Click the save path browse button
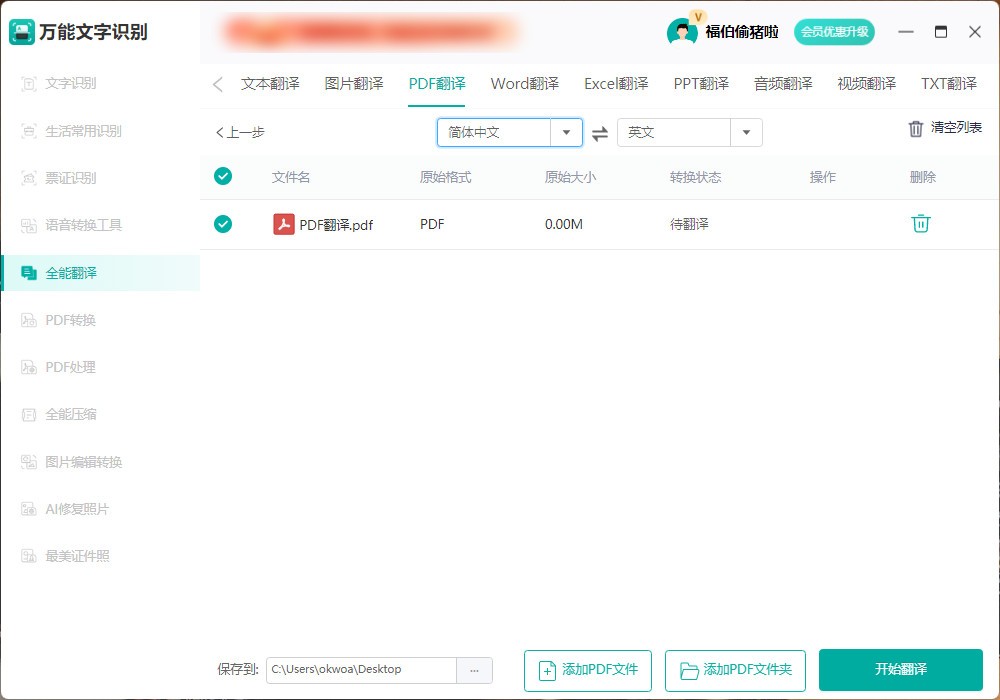 (x=475, y=670)
